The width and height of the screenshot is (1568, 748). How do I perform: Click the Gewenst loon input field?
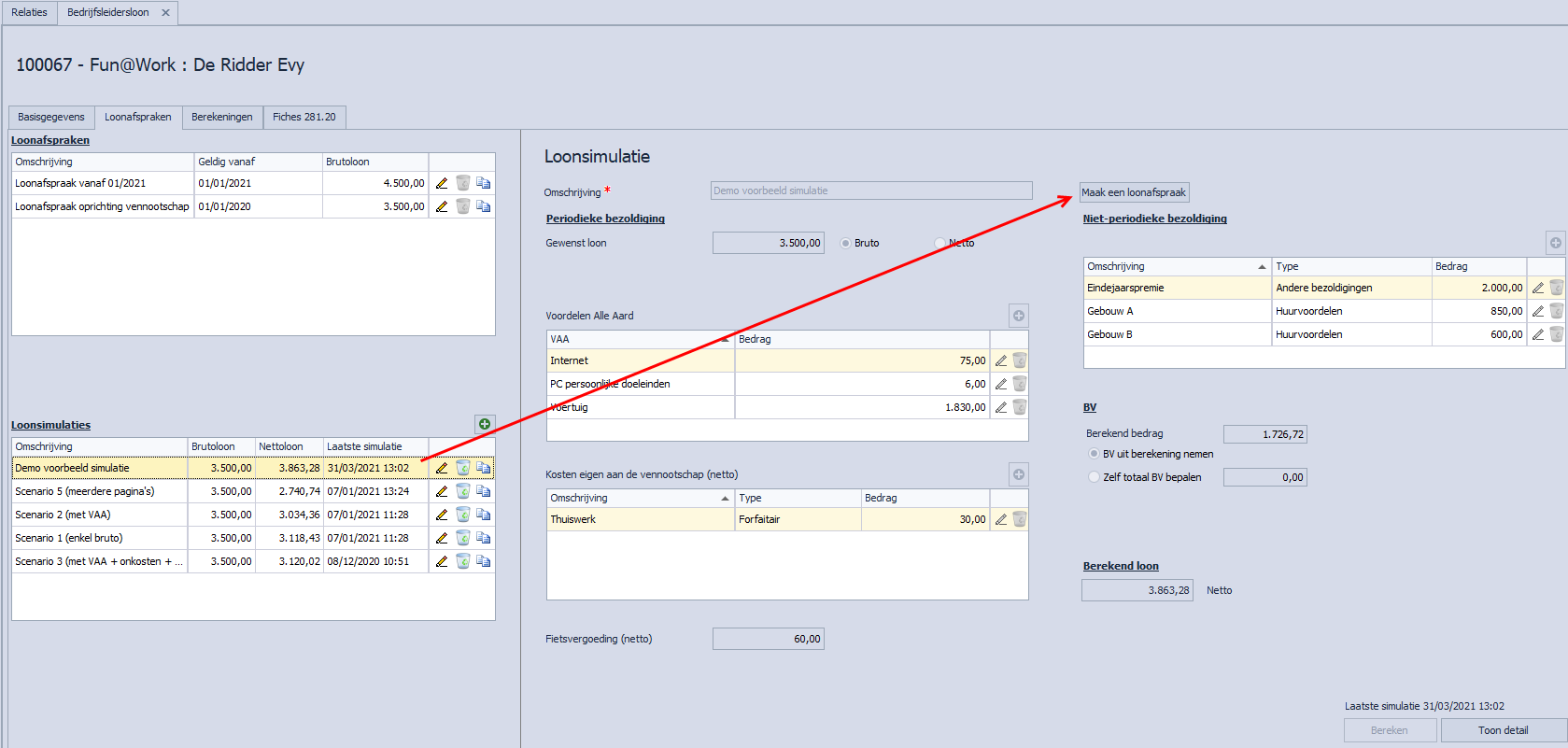click(x=768, y=243)
